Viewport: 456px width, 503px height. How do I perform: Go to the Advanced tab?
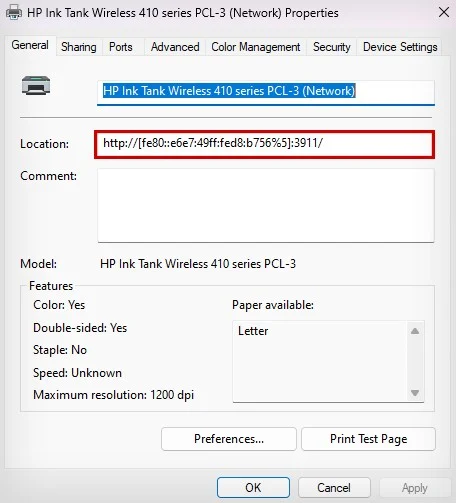pos(175,47)
